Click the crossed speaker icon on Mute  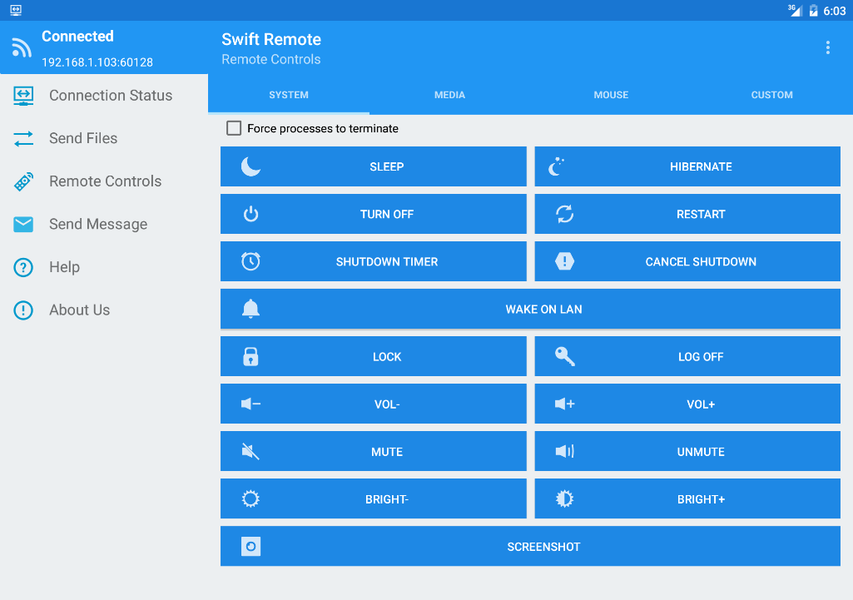(x=250, y=451)
